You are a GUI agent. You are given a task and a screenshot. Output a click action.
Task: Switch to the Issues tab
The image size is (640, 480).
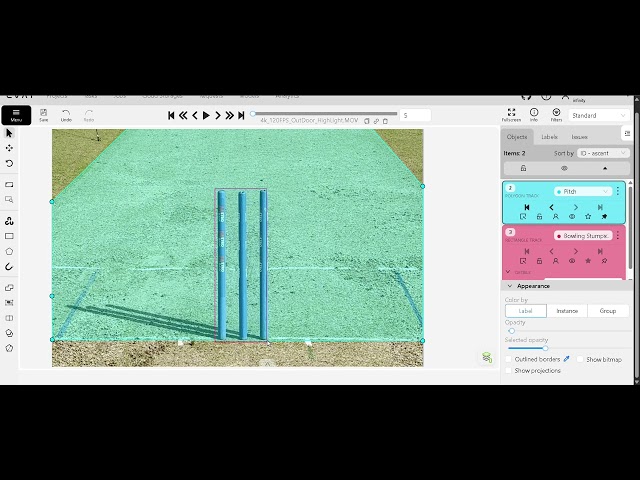coord(580,137)
